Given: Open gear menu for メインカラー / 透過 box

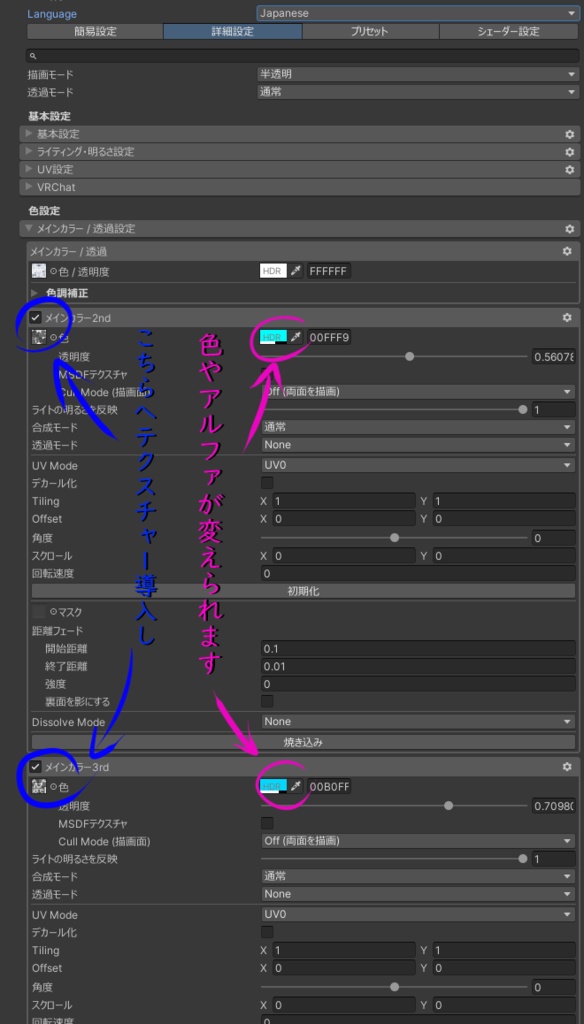Looking at the screenshot, I should (567, 251).
